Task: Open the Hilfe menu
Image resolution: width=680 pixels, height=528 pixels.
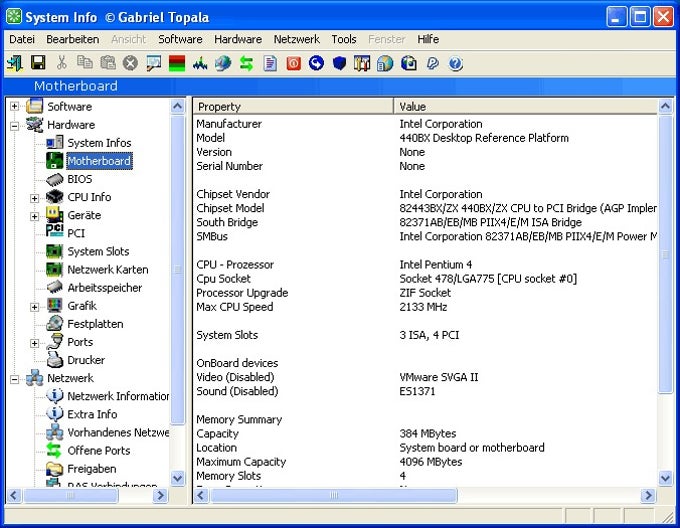Action: (428, 39)
